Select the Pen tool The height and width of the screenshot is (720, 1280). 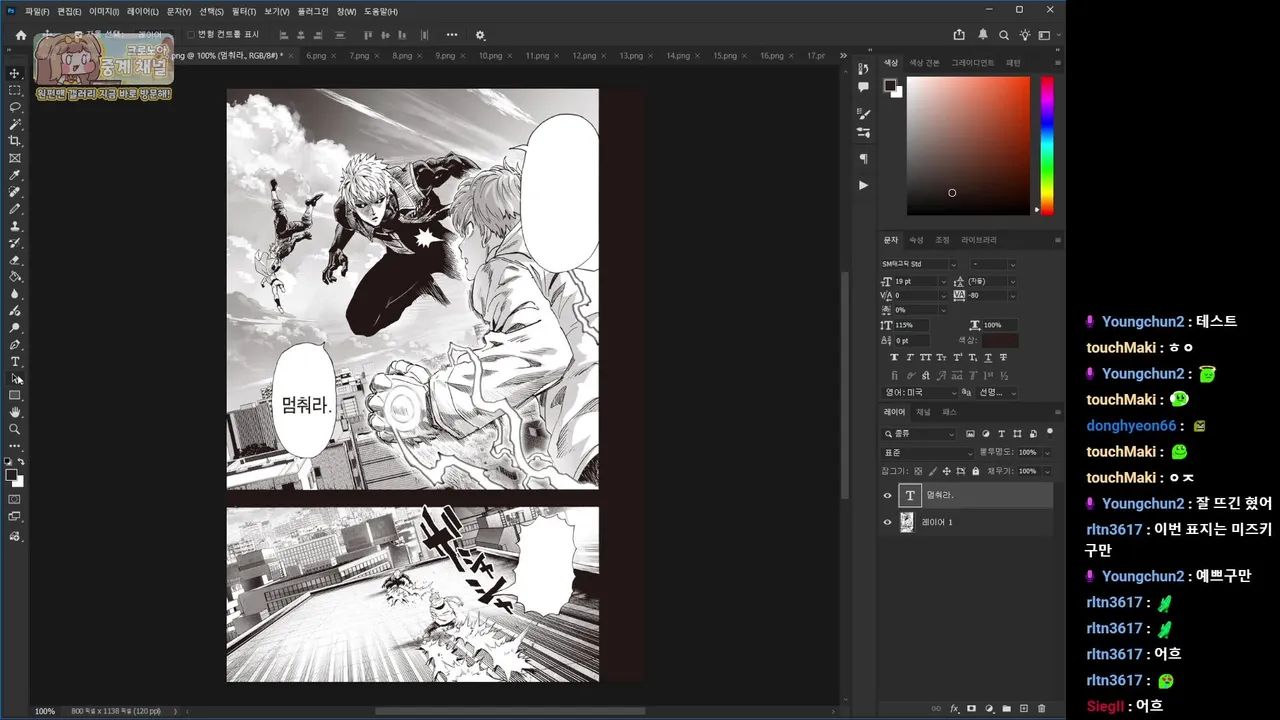coord(15,344)
